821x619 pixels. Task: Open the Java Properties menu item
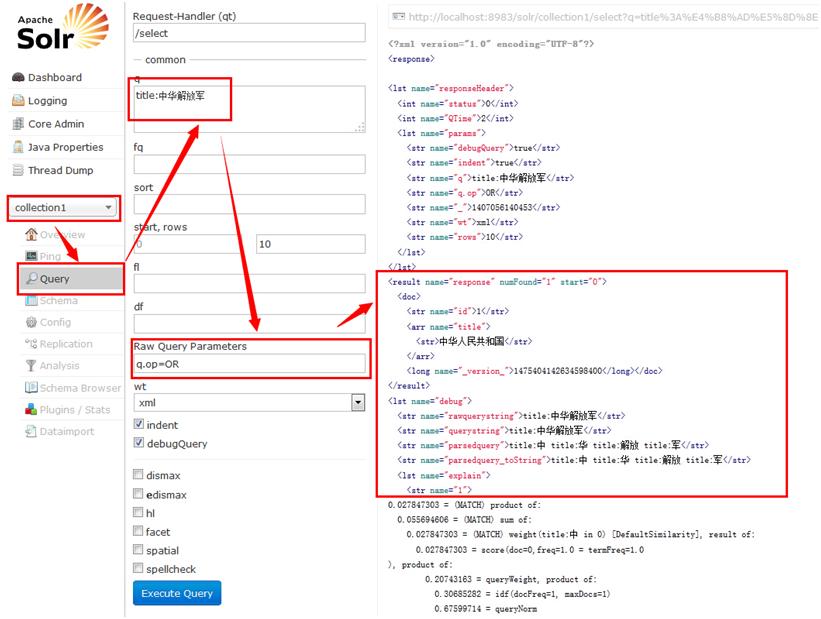(x=65, y=147)
